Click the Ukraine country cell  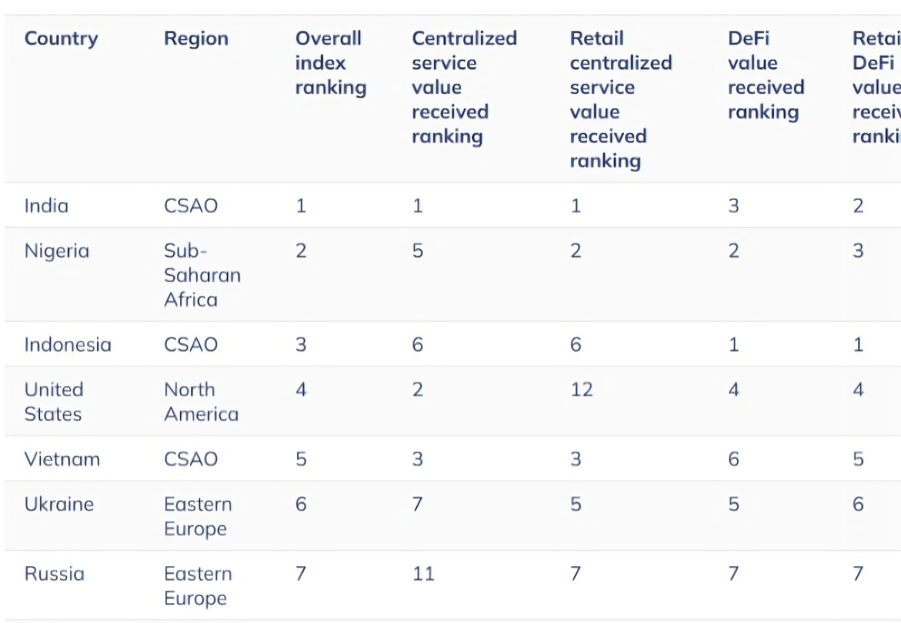[x=59, y=505]
